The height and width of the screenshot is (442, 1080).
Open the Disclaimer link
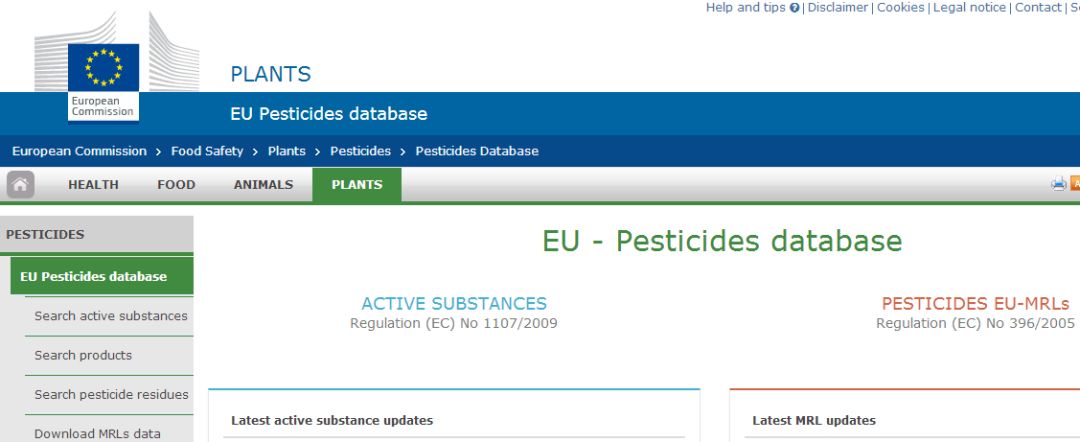tap(838, 8)
